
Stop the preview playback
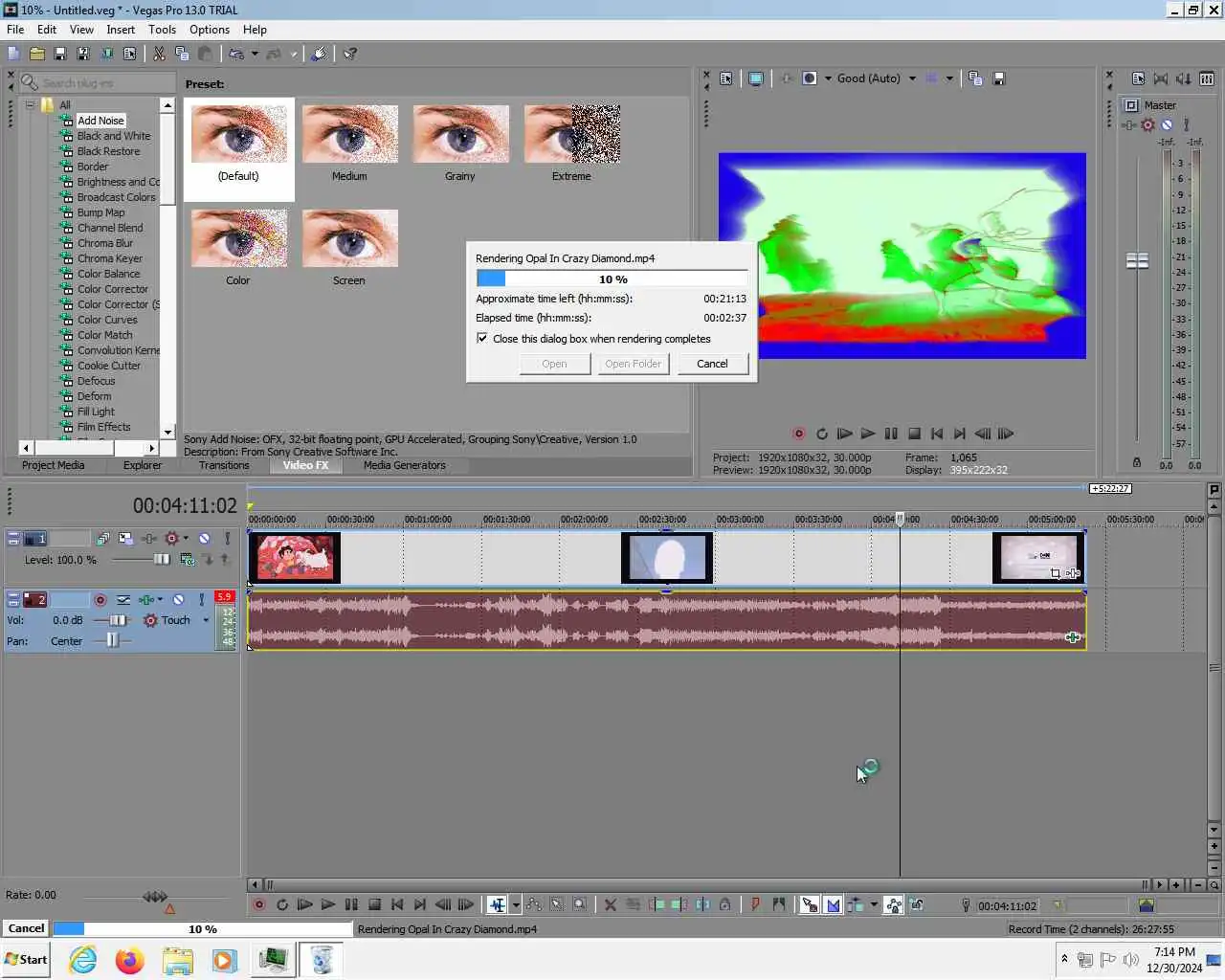pyautogui.click(x=914, y=434)
